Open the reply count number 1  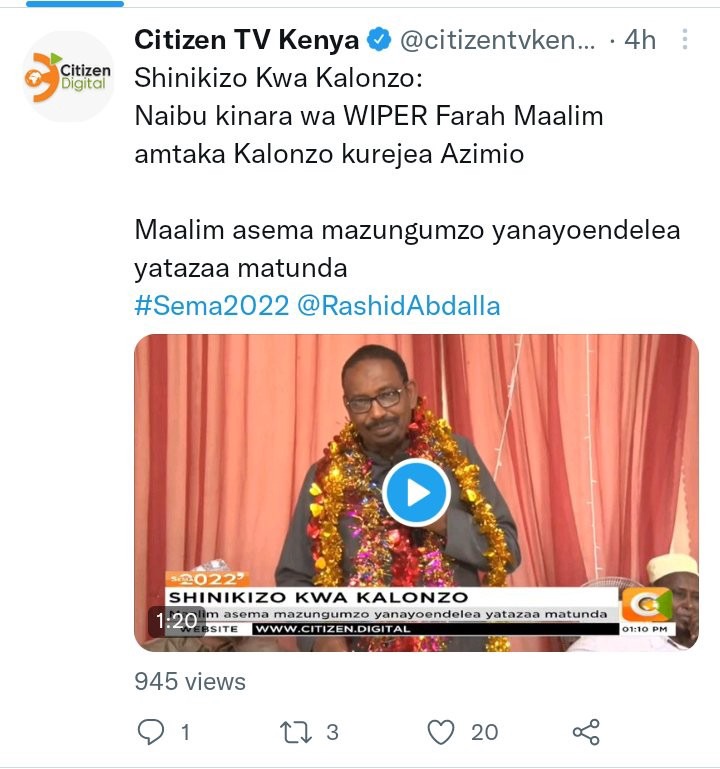coord(185,732)
